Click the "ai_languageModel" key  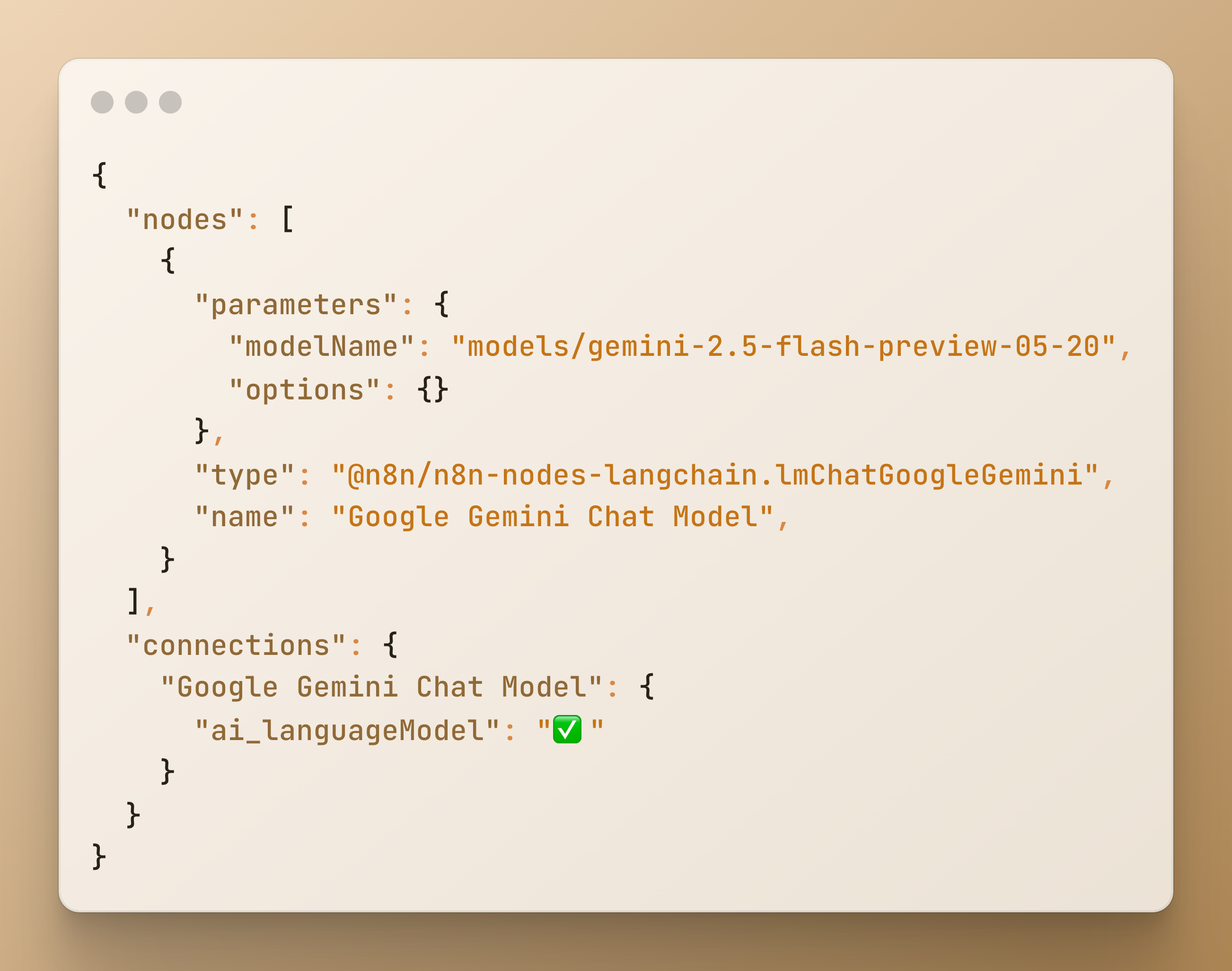tap(347, 731)
